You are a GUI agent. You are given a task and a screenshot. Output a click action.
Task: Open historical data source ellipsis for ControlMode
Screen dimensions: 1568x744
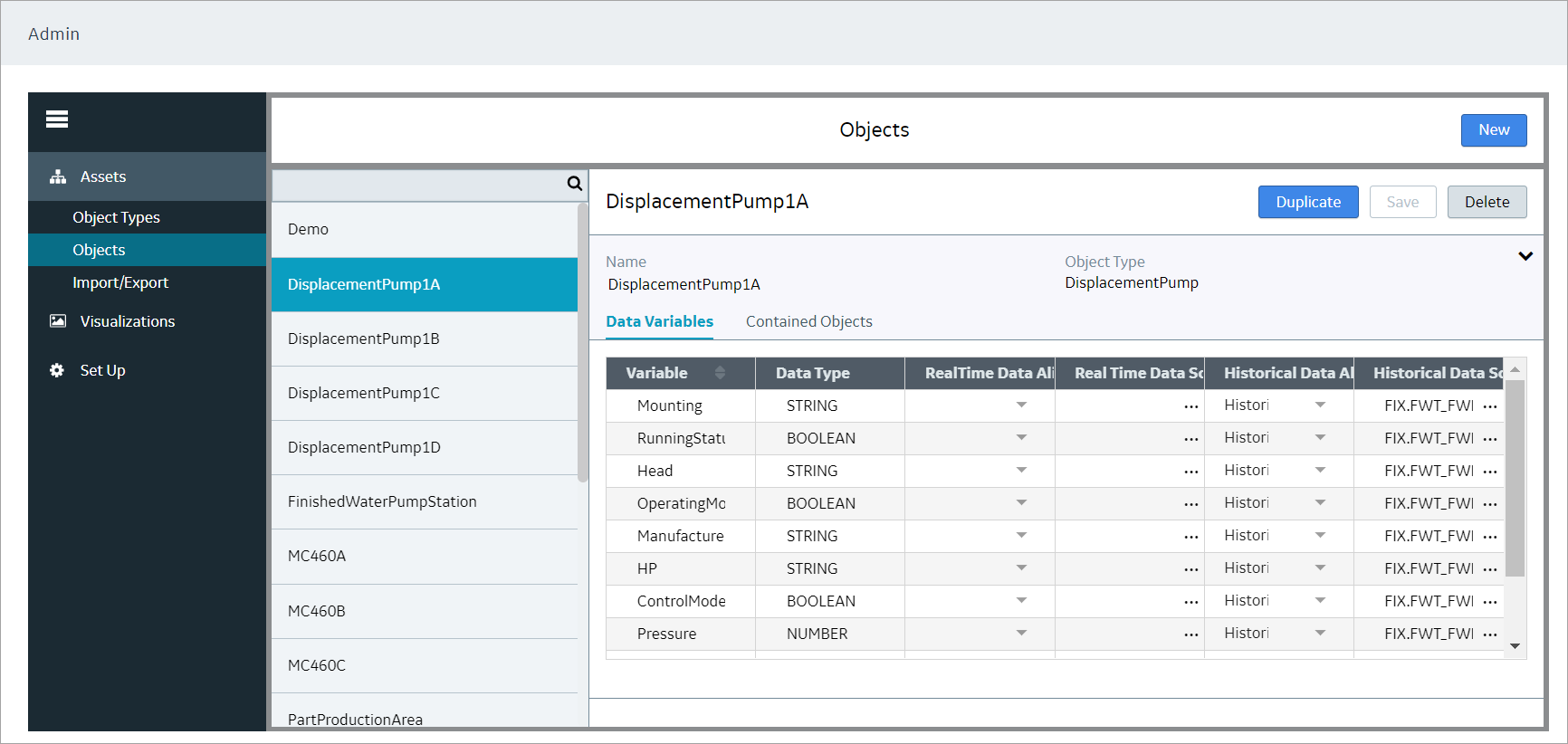[x=1490, y=602]
